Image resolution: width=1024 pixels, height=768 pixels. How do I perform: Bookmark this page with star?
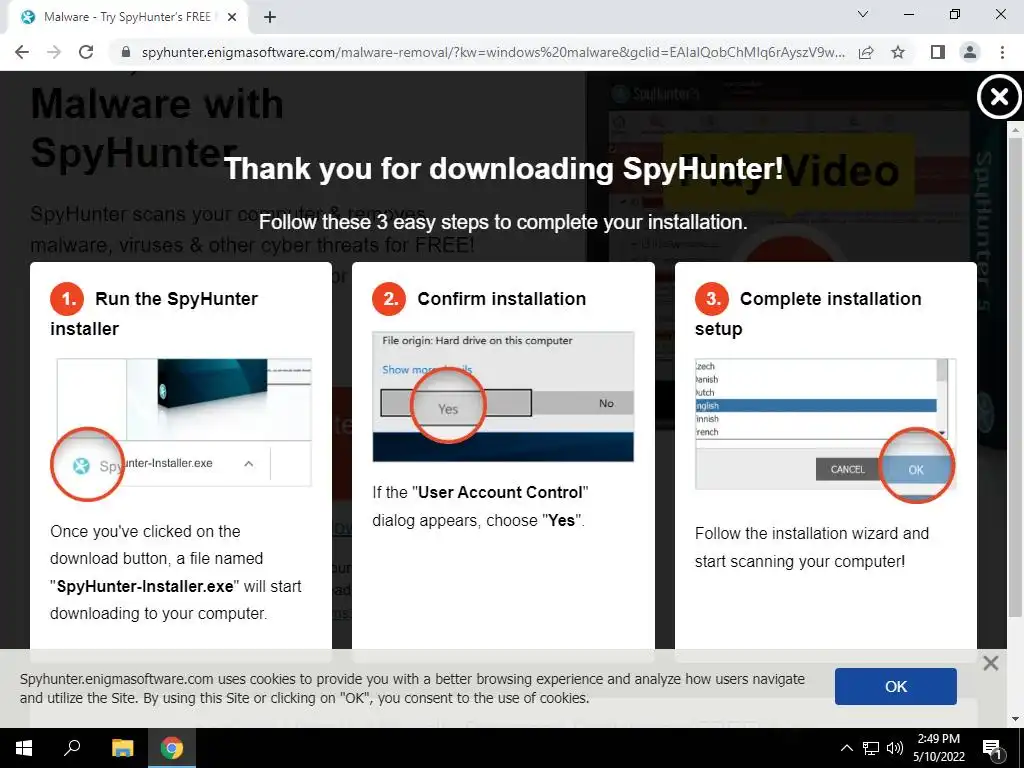click(898, 52)
